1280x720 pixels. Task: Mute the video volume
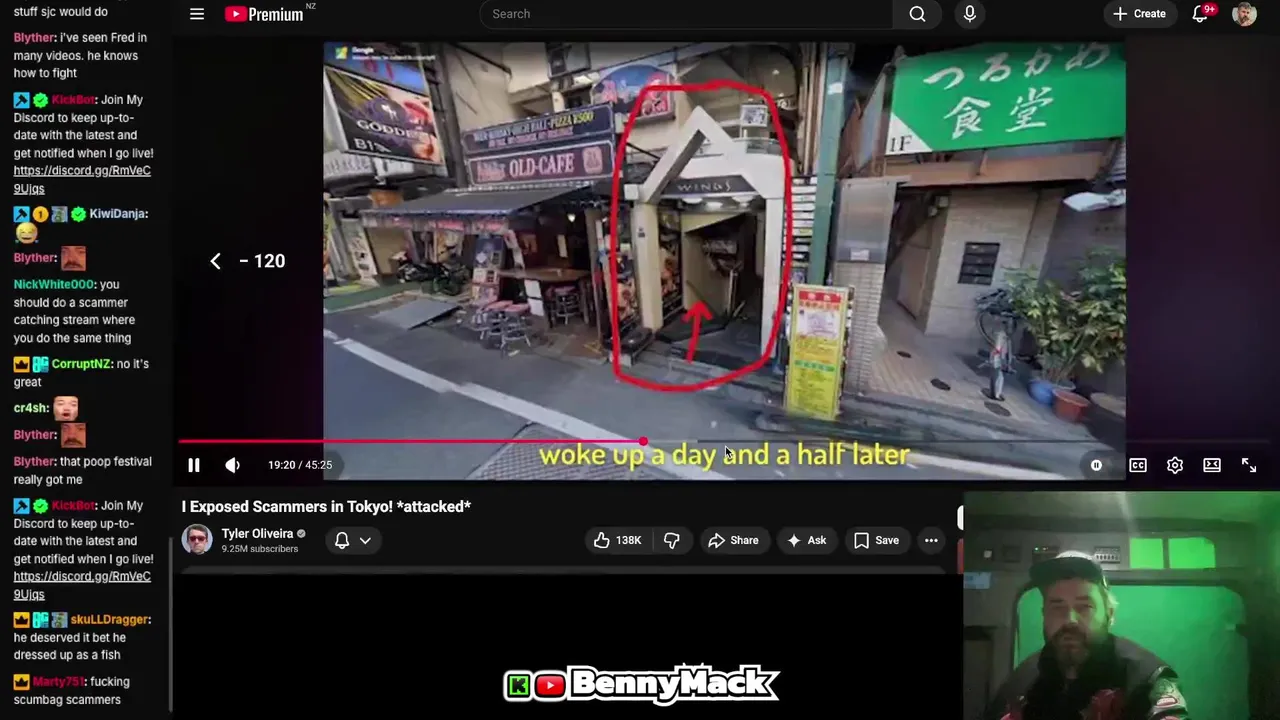(x=232, y=465)
